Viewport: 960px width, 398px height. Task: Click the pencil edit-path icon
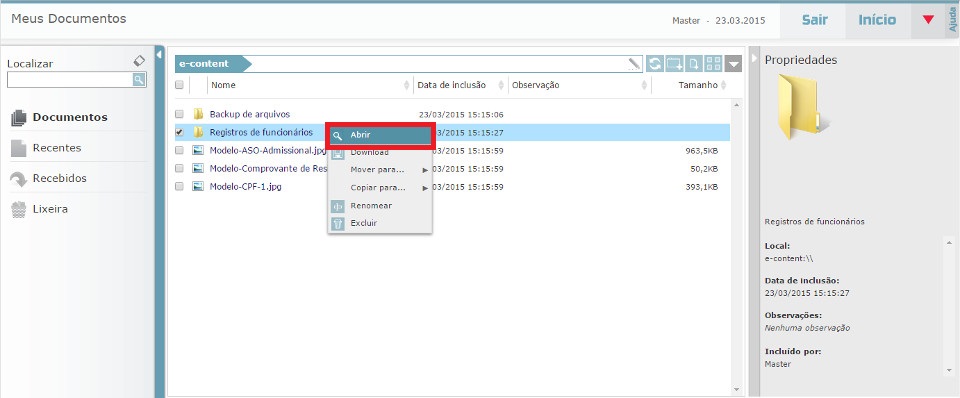pyautogui.click(x=635, y=64)
